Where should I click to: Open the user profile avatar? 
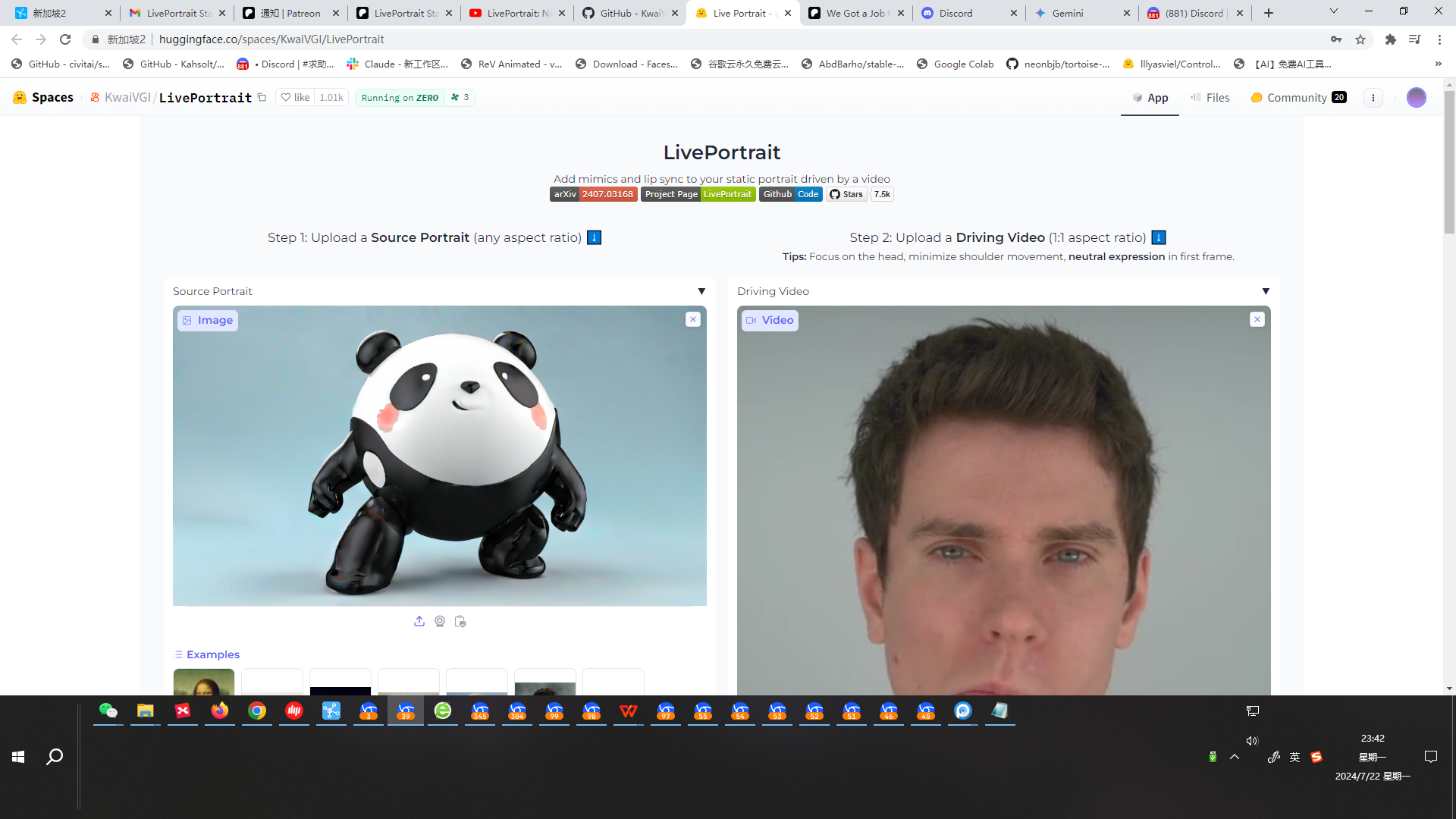coord(1416,97)
